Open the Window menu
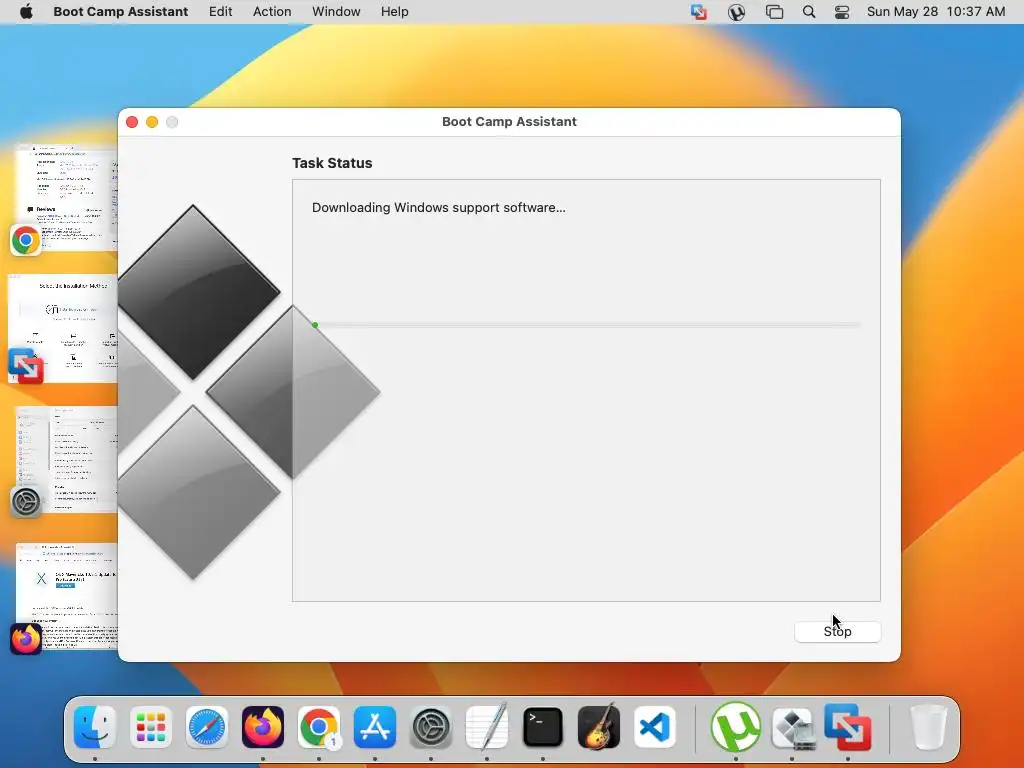The width and height of the screenshot is (1024, 768). point(336,12)
